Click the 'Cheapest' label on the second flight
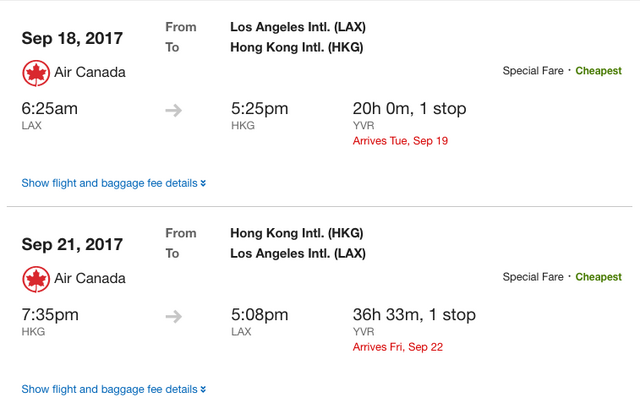The image size is (640, 403). pyautogui.click(x=598, y=277)
